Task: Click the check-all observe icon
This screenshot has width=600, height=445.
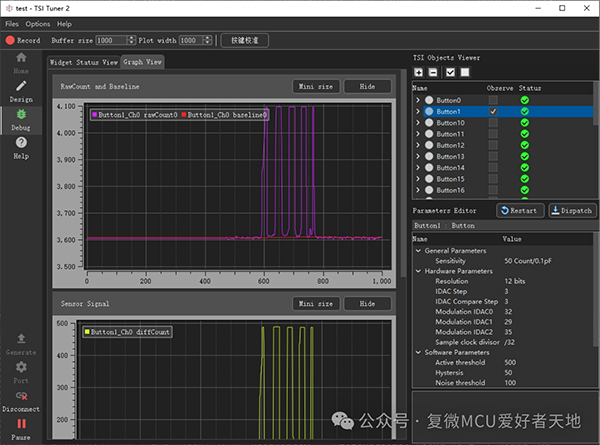Action: coord(450,72)
